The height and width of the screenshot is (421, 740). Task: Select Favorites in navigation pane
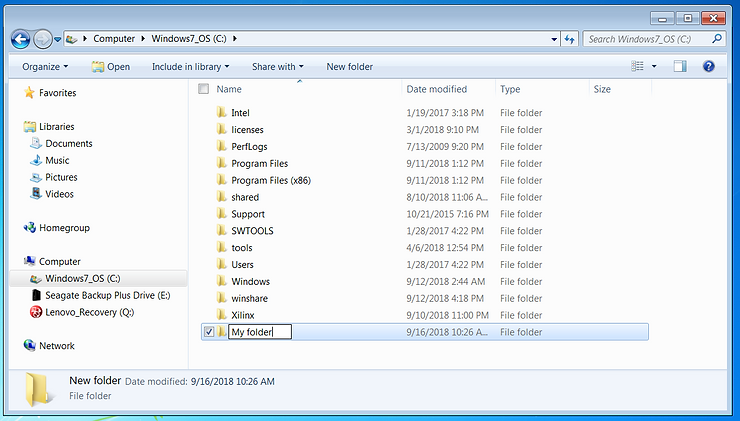tap(57, 93)
